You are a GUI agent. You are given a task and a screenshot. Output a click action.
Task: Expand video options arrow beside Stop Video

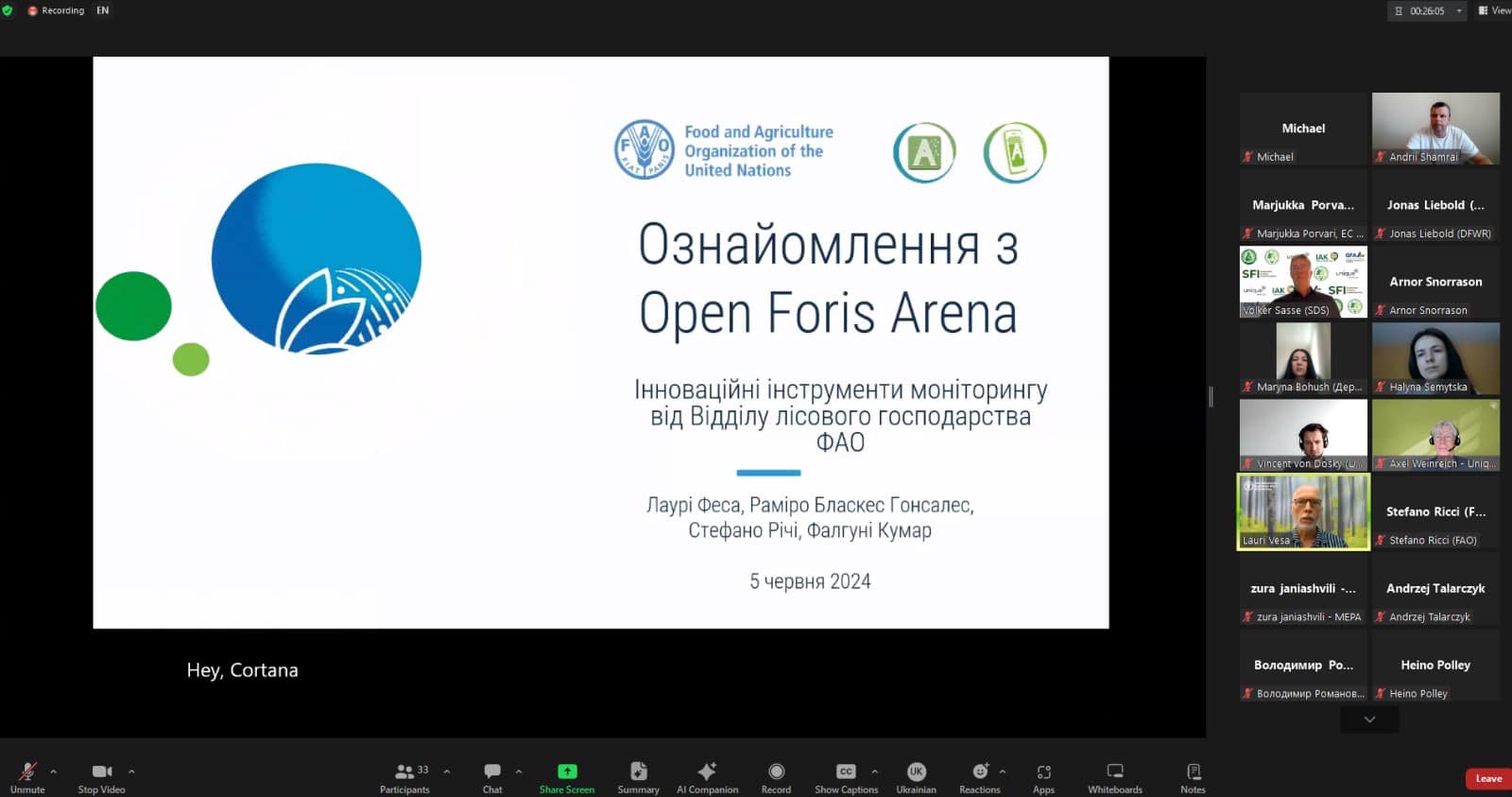pos(131,771)
